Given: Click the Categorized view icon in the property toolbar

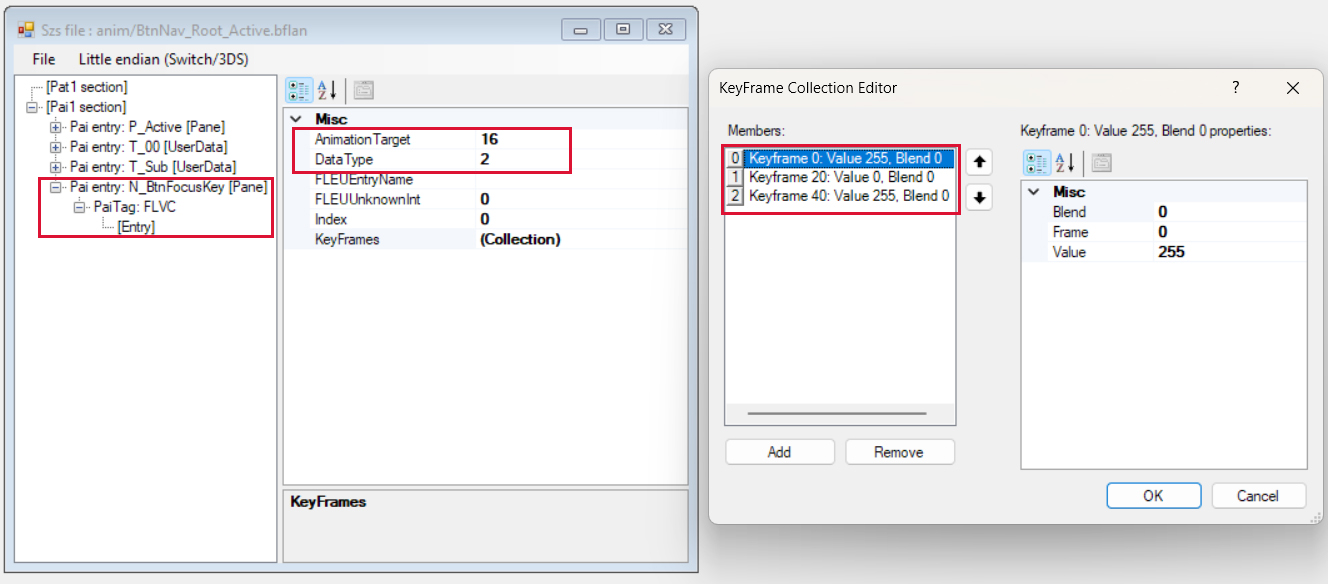Looking at the screenshot, I should 299,90.
